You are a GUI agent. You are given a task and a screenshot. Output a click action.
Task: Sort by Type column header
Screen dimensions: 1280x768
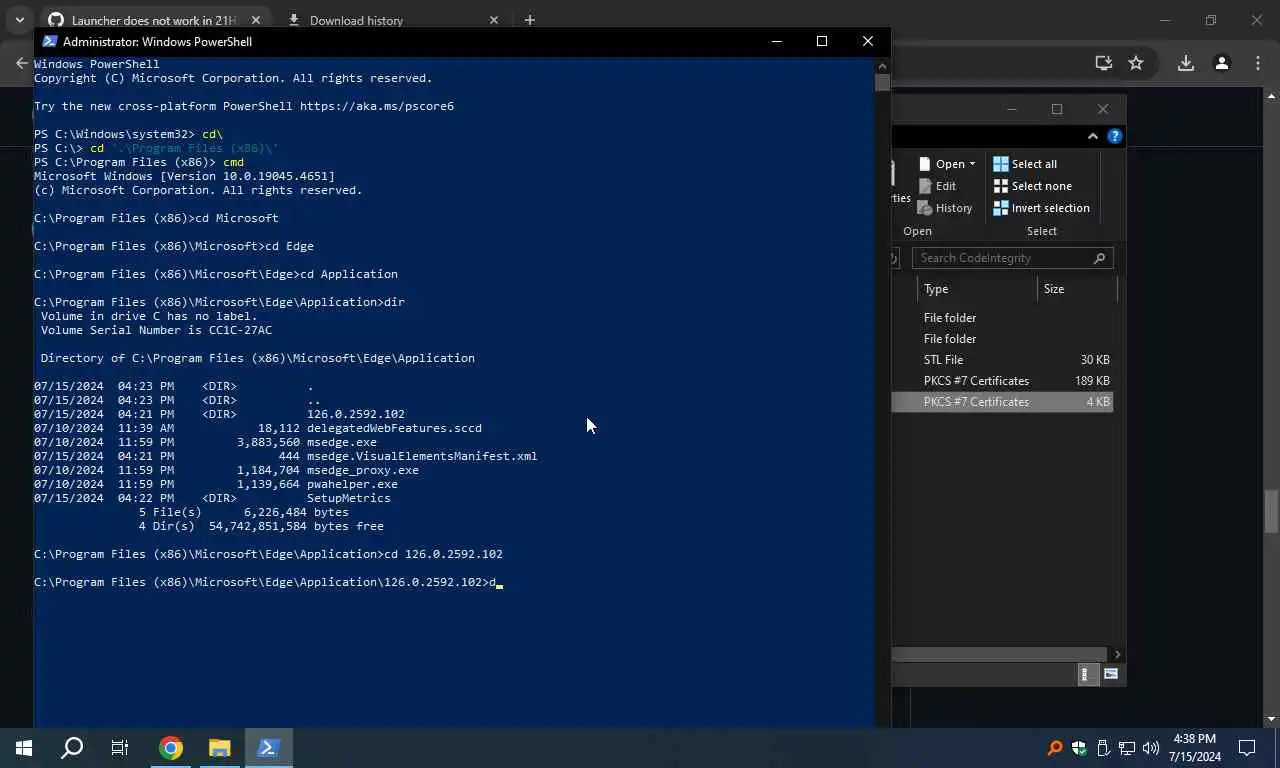[x=977, y=289]
